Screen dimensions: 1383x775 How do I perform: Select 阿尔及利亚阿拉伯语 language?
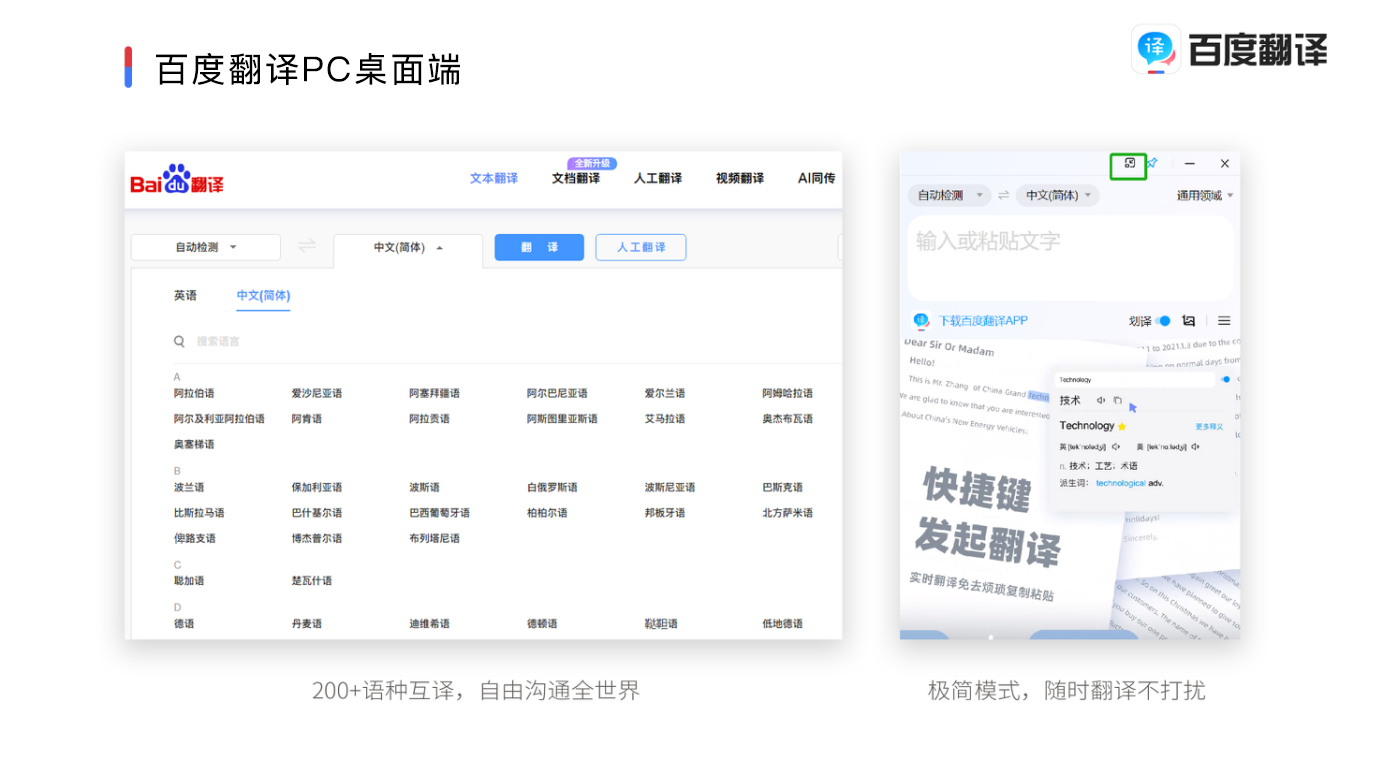pos(219,419)
